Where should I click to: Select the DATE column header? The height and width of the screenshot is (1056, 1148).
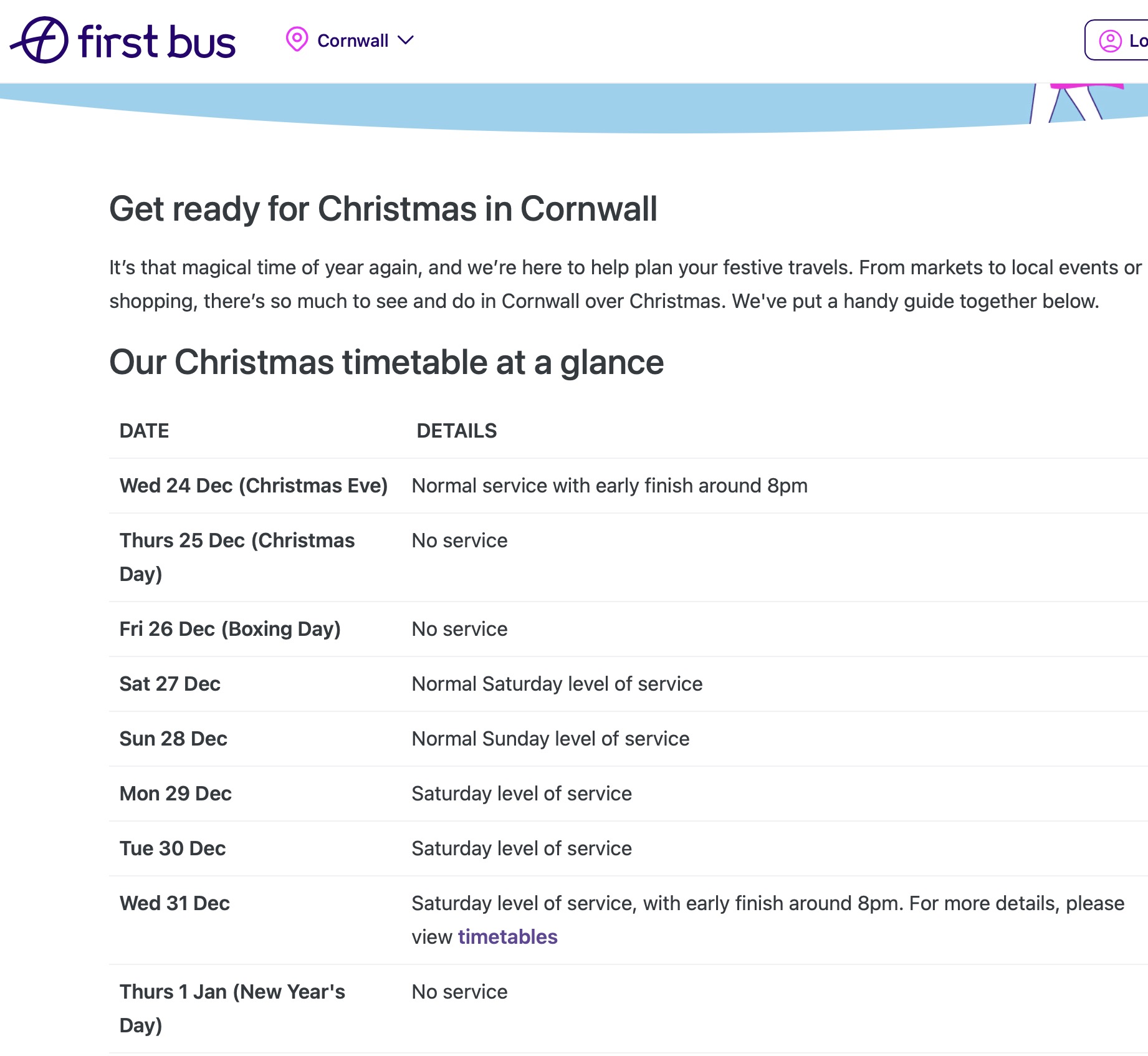(x=144, y=431)
